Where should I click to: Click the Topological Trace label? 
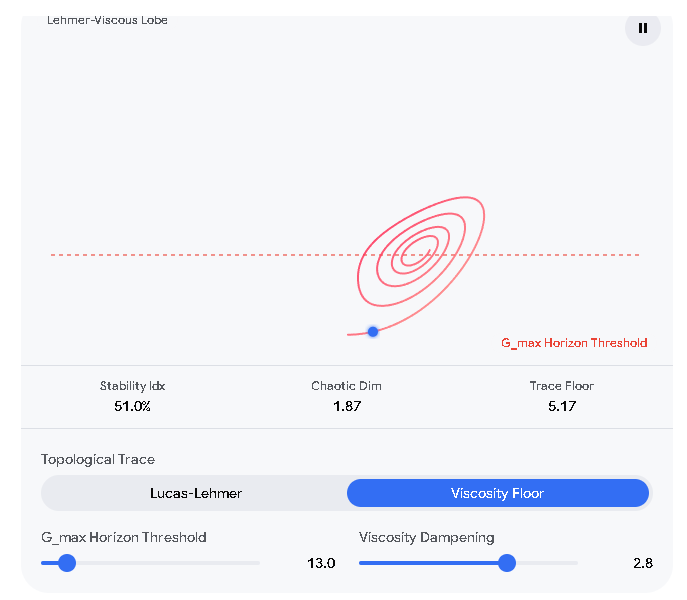98,459
